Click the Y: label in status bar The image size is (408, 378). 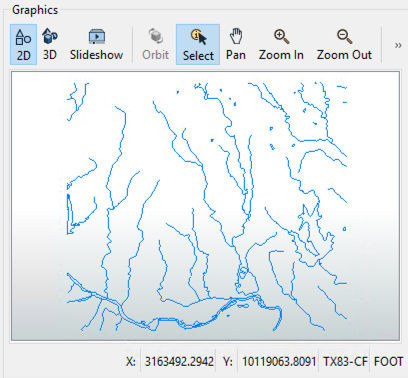(227, 361)
